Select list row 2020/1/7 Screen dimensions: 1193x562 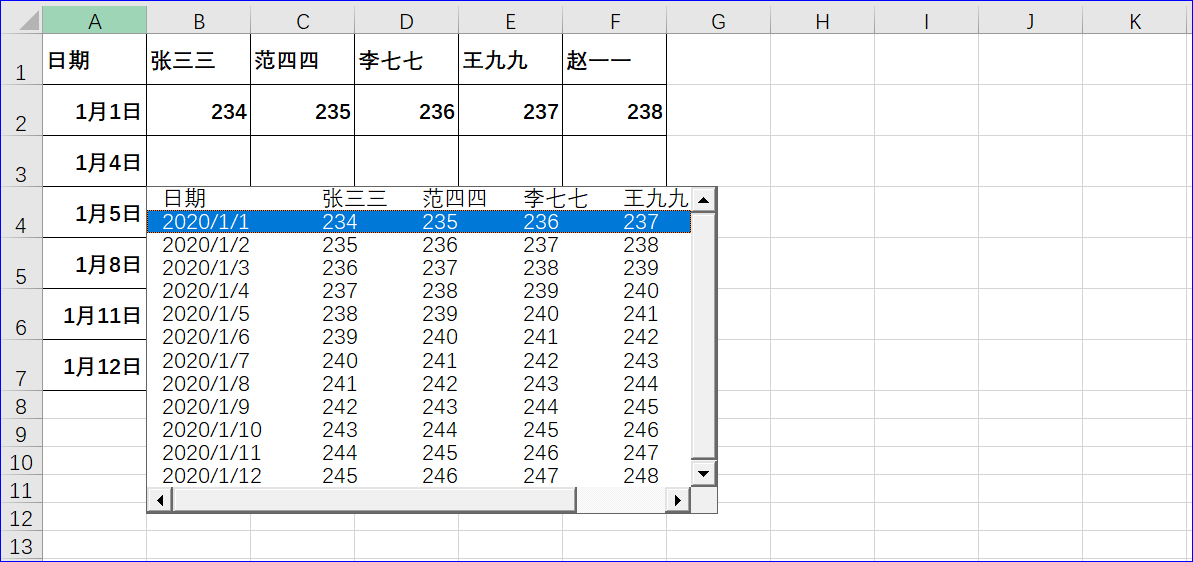click(419, 360)
